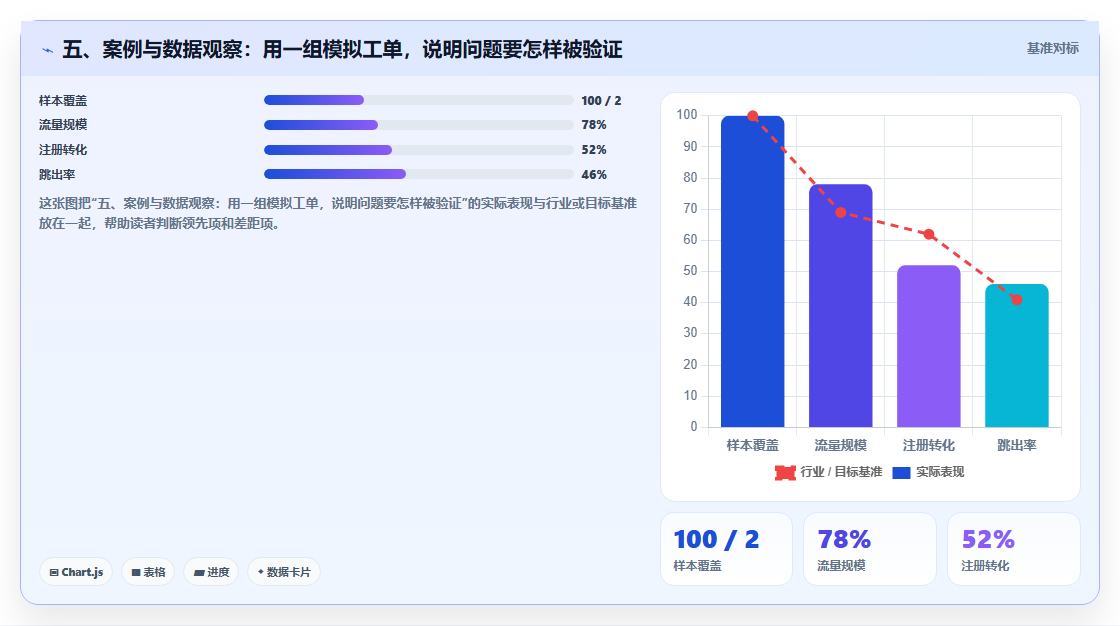The image size is (1120, 626).
Task: Click the 流量规模 x-axis label
Action: tap(841, 445)
